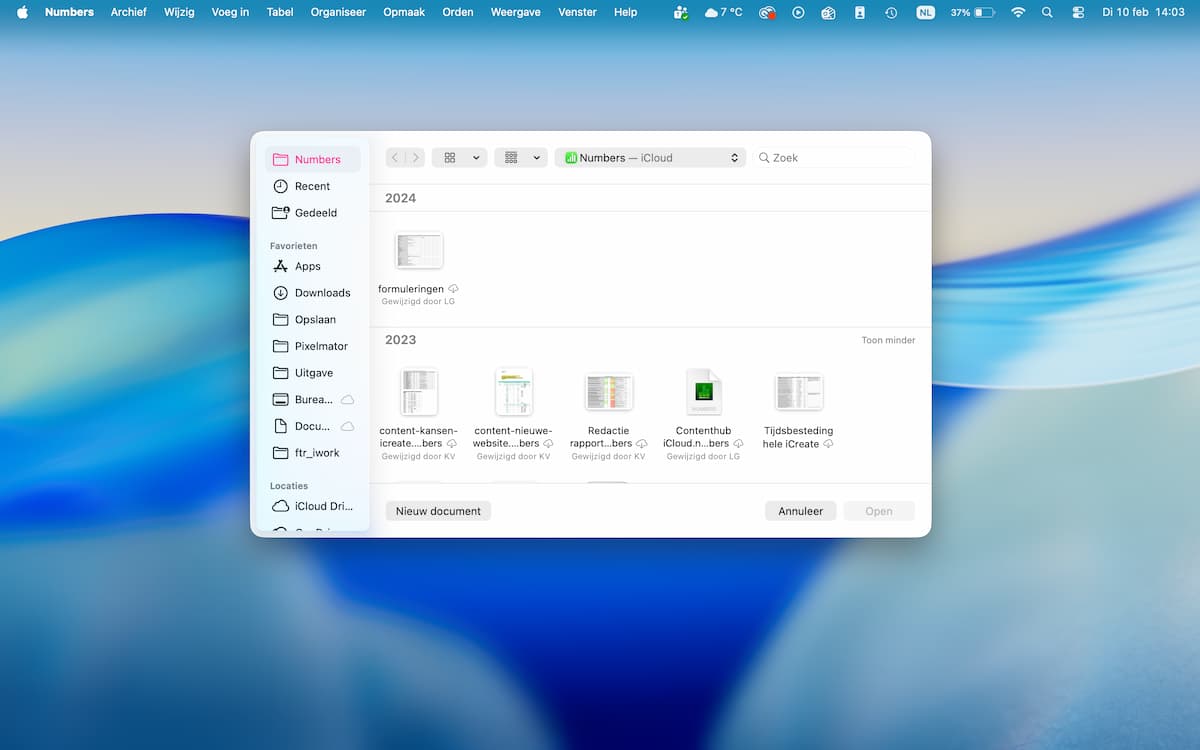The width and height of the screenshot is (1200, 750).
Task: Collapse 2023 section with Toon minder
Action: coord(888,340)
